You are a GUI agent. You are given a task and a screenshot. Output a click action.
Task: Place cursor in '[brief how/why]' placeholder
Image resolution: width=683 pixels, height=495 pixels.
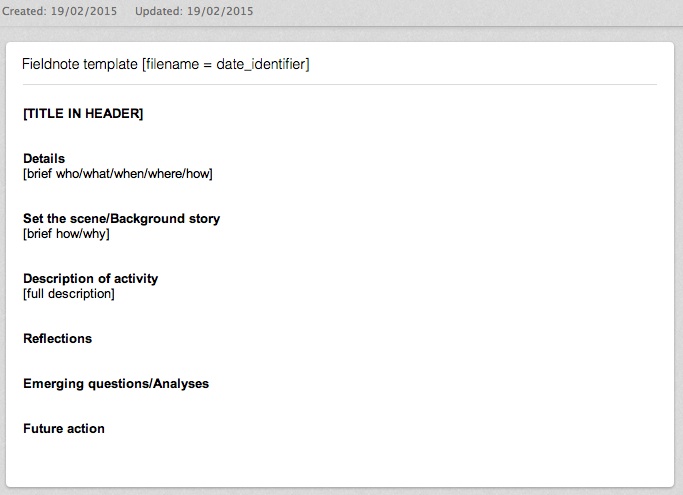click(x=66, y=233)
